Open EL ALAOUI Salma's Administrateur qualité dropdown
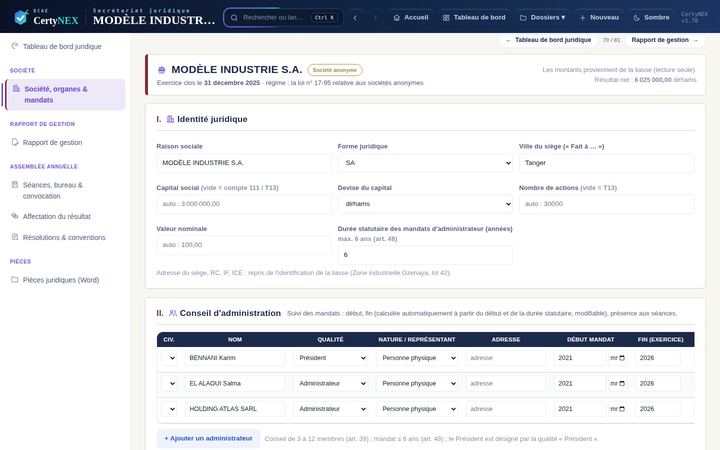Screen dimensions: 720x450 (331, 383)
